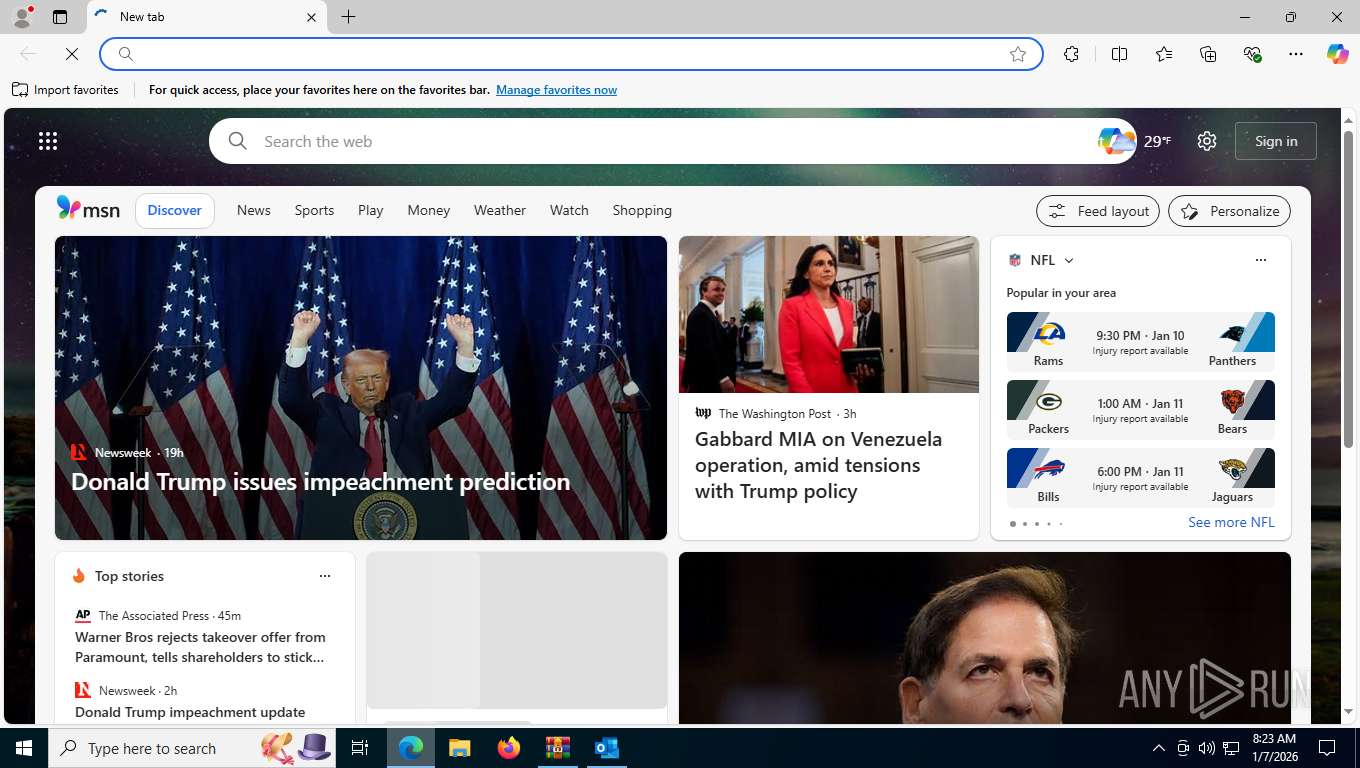The image size is (1360, 768).
Task: Switch to the Sports tab
Action: (314, 210)
